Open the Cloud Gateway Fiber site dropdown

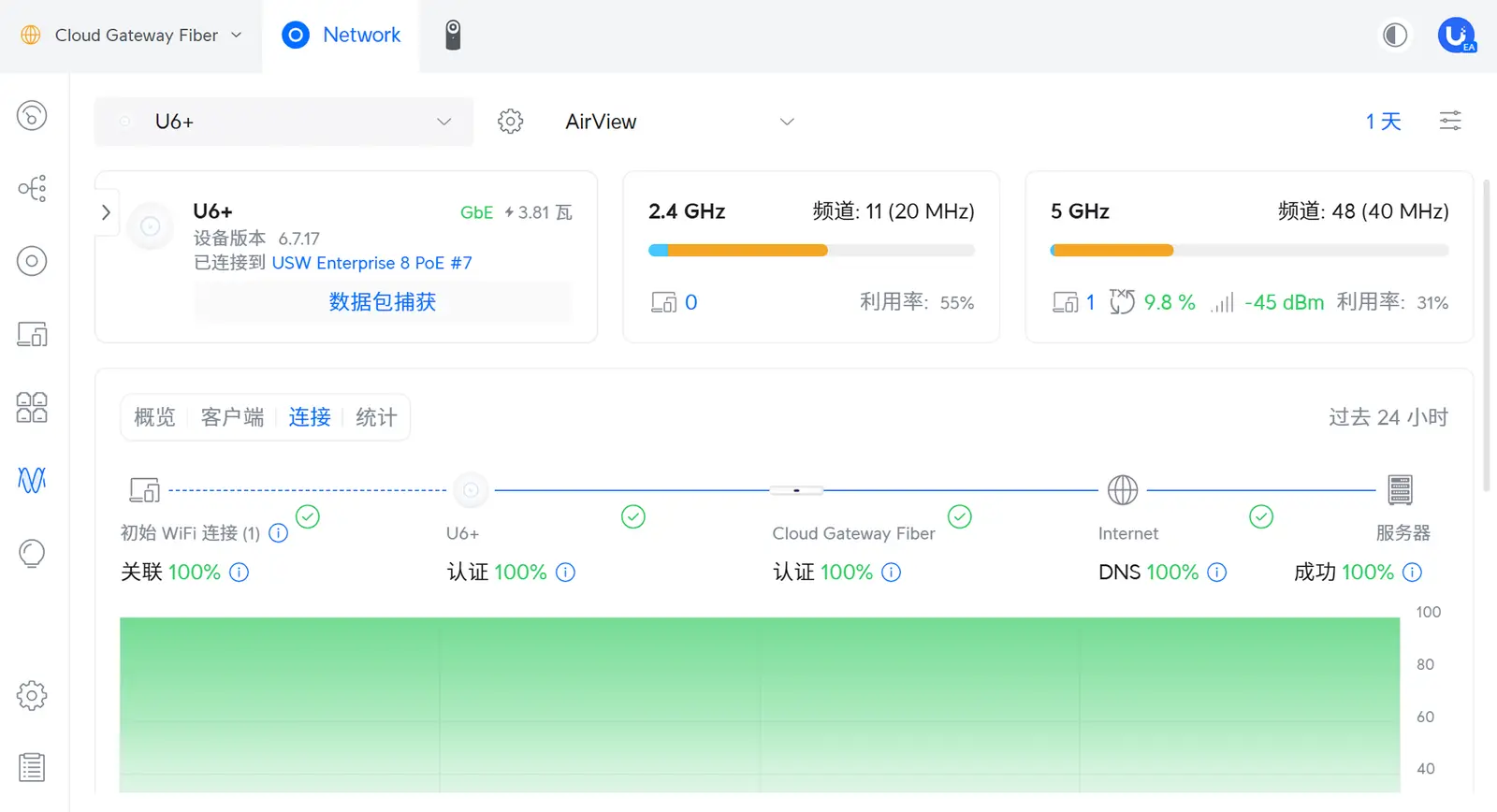coord(131,36)
